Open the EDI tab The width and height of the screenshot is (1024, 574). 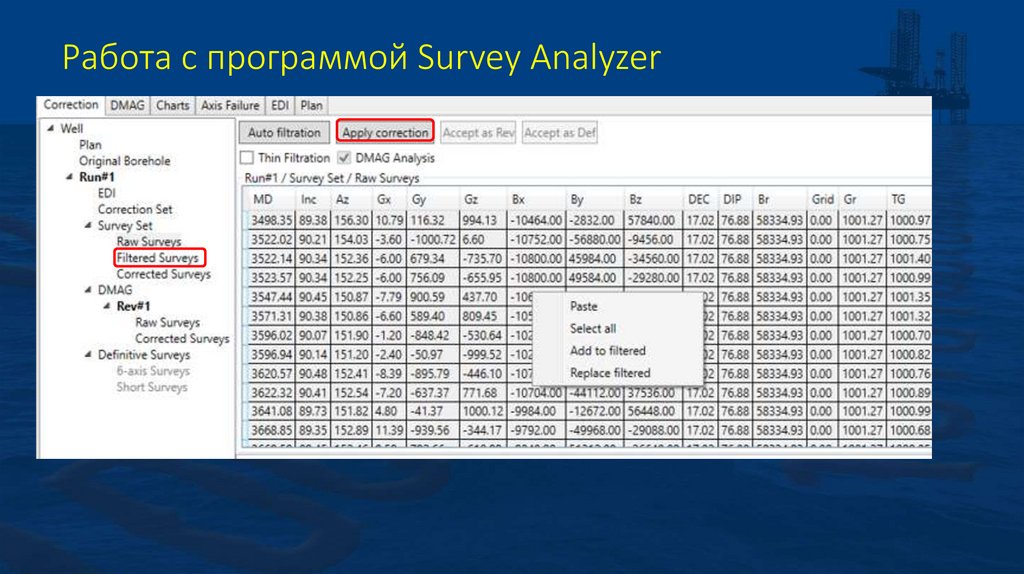point(280,105)
